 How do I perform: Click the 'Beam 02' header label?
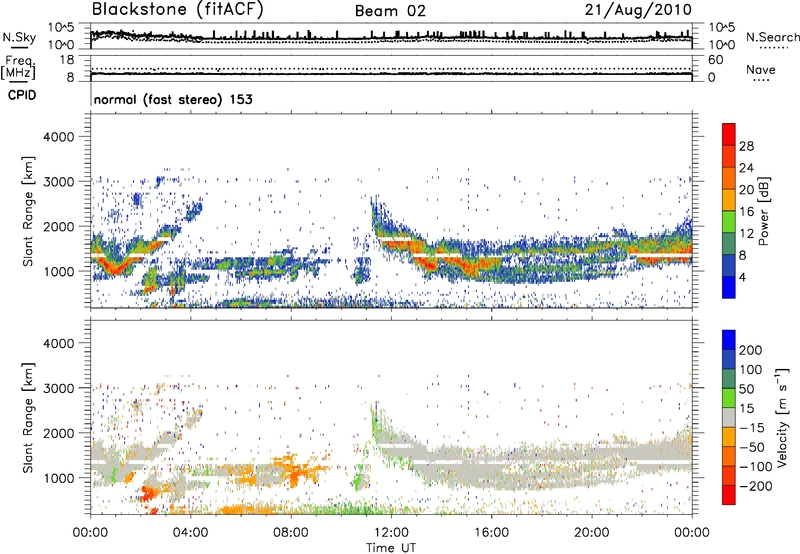point(390,11)
